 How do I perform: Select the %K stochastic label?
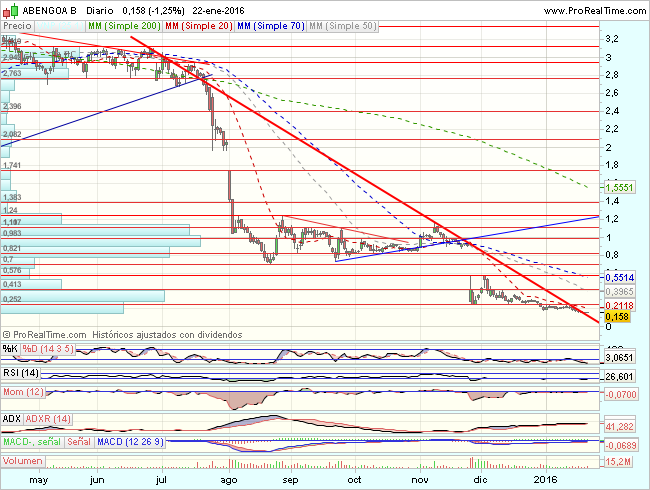[x=10, y=349]
